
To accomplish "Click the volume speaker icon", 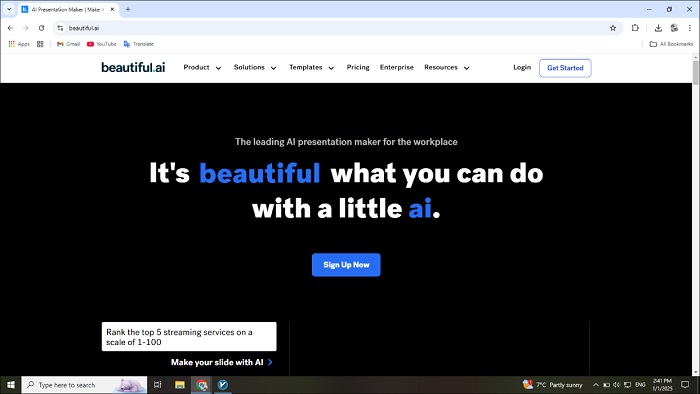I will (617, 385).
